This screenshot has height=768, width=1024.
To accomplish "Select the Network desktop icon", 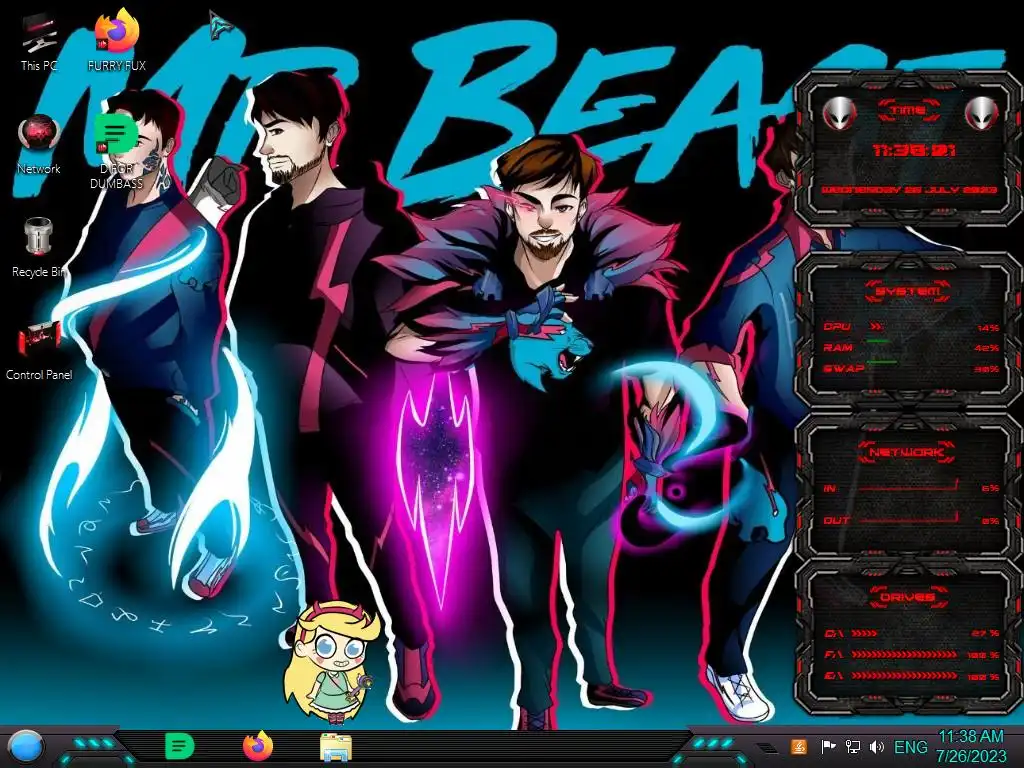I will click(x=39, y=145).
